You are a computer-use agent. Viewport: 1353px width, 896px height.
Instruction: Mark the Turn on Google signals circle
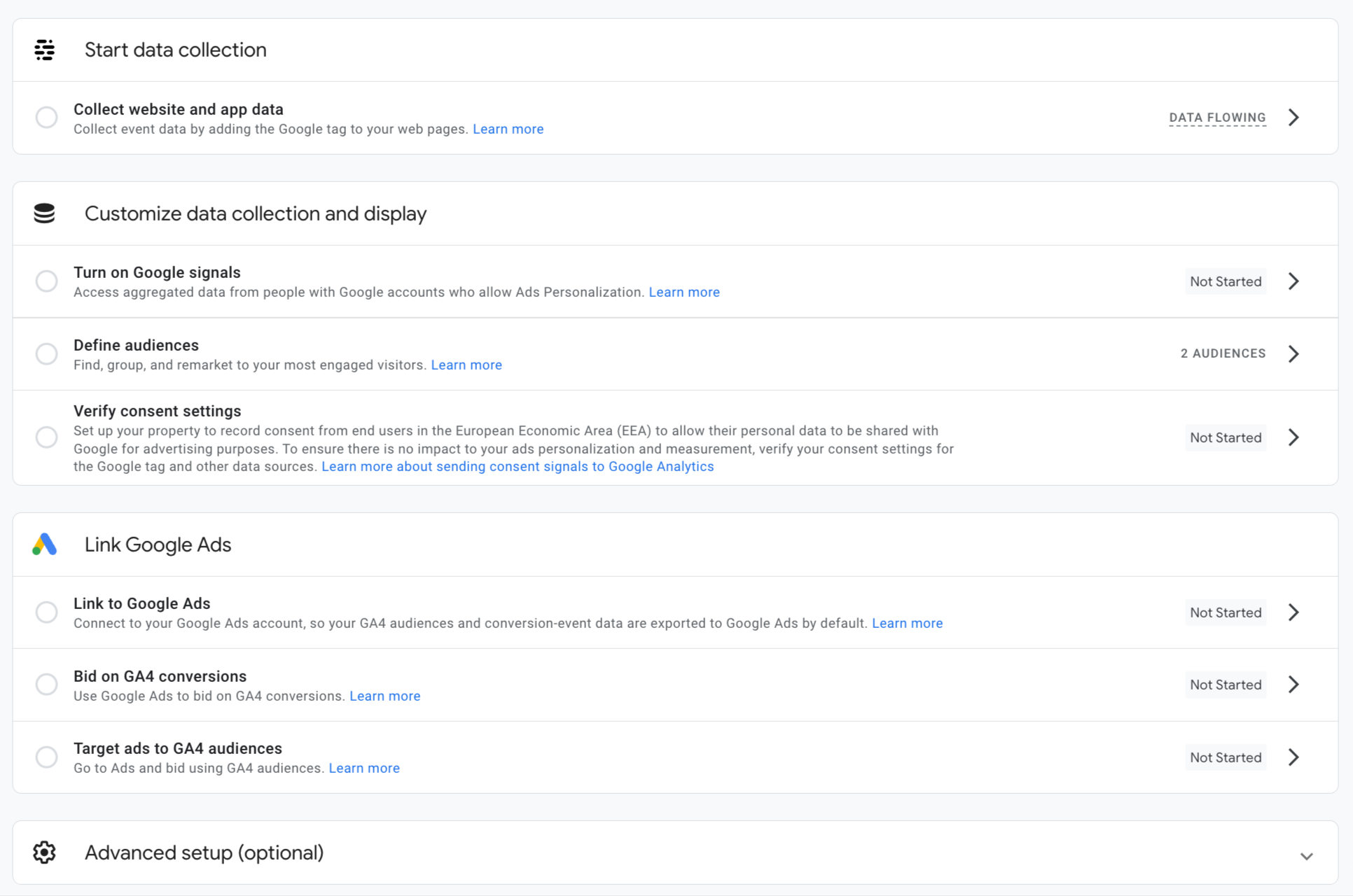47,281
